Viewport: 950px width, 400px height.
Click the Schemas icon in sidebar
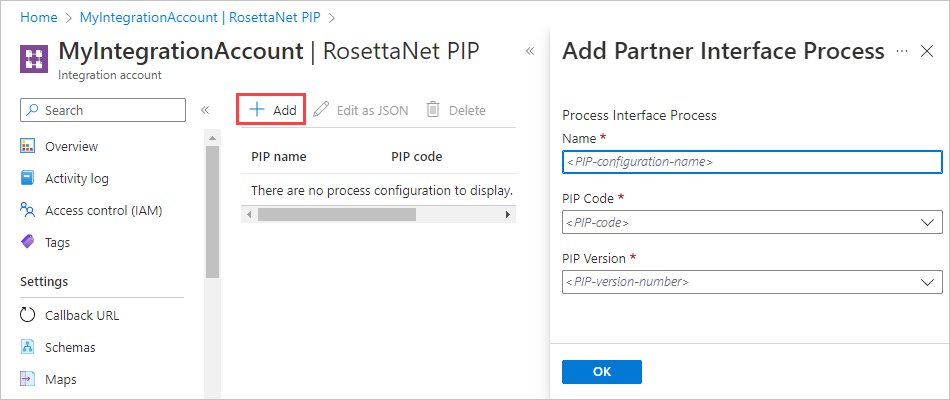[28, 348]
